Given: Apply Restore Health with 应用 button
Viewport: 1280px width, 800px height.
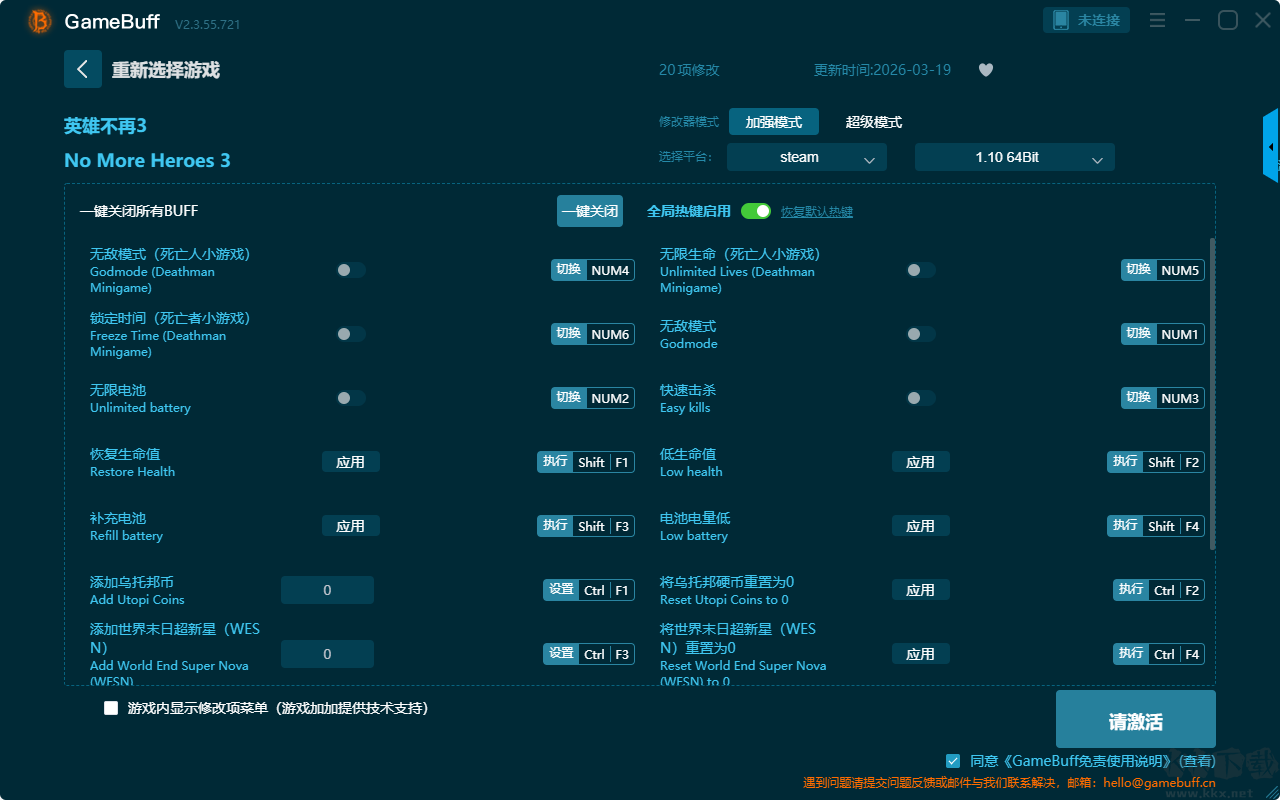Looking at the screenshot, I should [351, 462].
